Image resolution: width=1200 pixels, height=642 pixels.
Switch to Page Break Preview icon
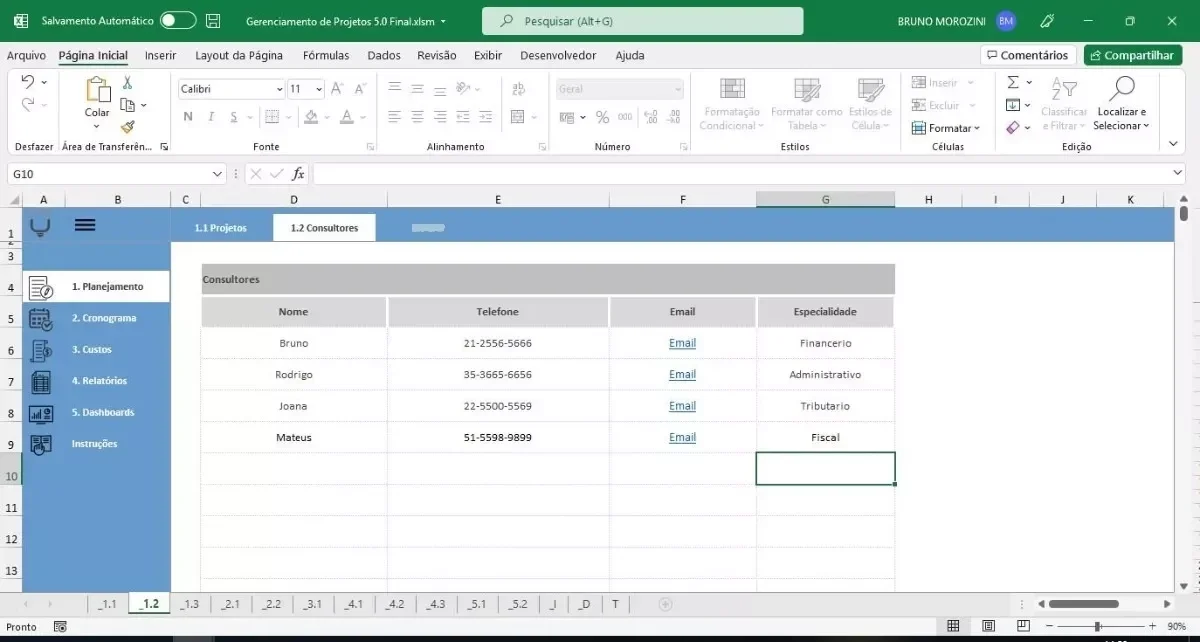(1023, 626)
